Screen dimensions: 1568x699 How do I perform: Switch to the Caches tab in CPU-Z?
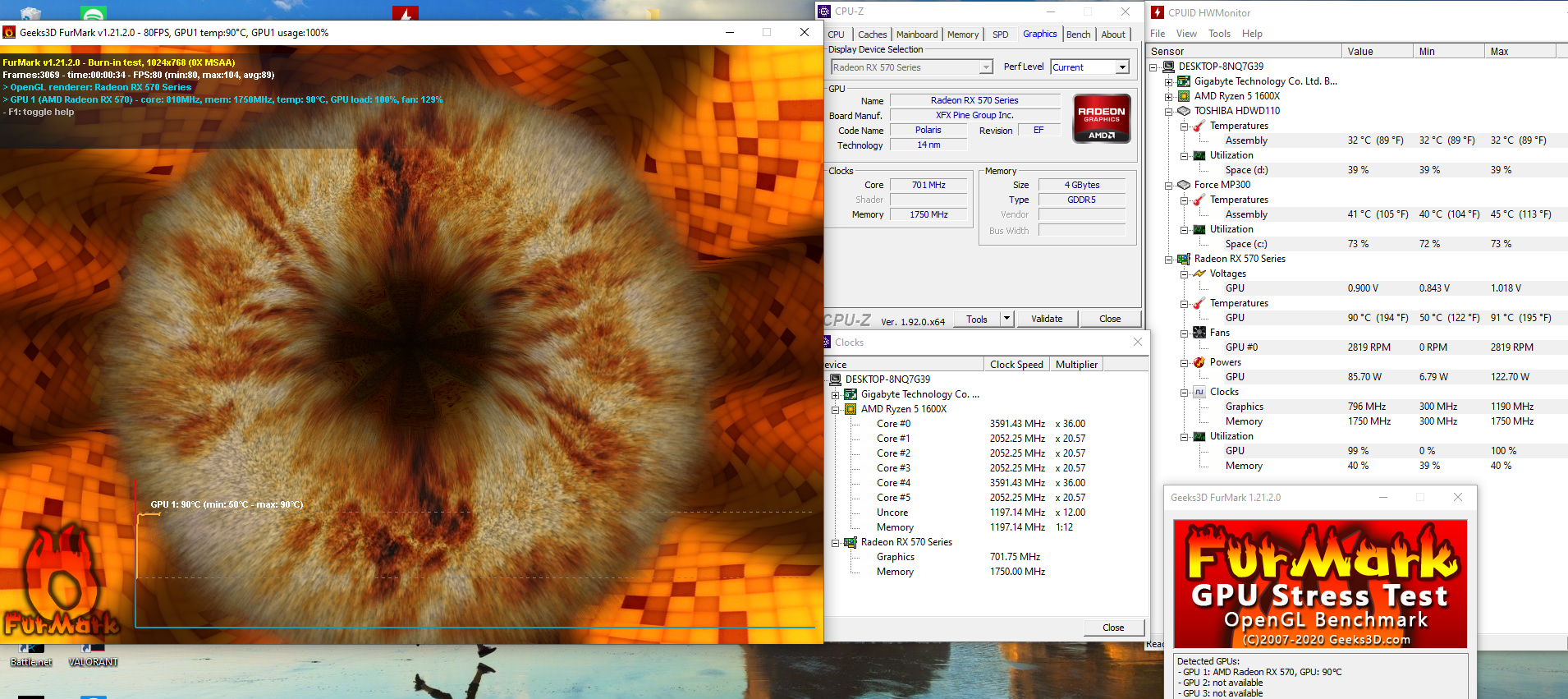click(x=872, y=34)
